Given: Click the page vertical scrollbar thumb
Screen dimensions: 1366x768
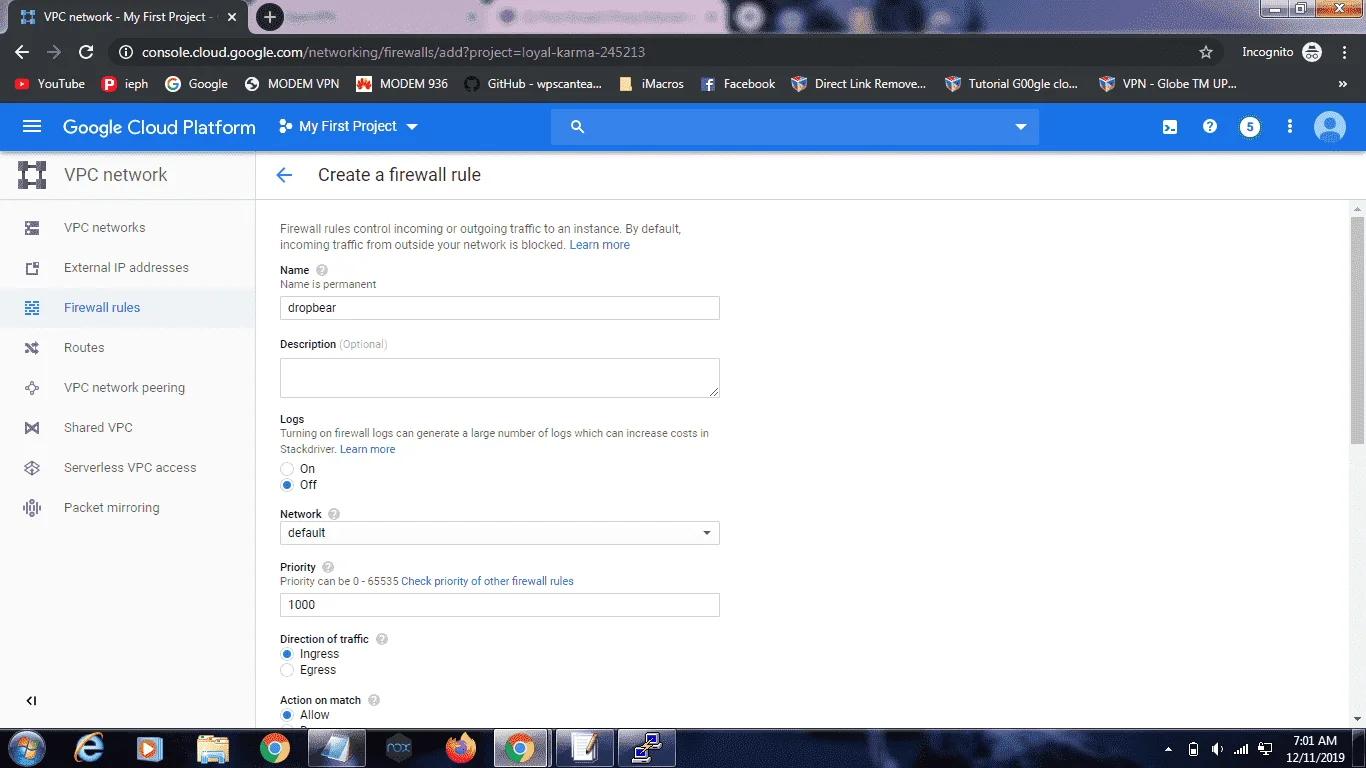Looking at the screenshot, I should click(1357, 330).
